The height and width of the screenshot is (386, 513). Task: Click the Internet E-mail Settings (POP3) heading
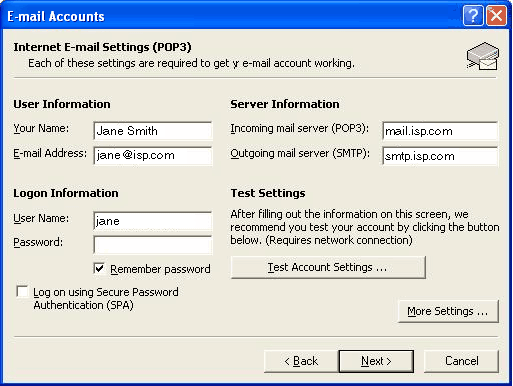pos(102,47)
